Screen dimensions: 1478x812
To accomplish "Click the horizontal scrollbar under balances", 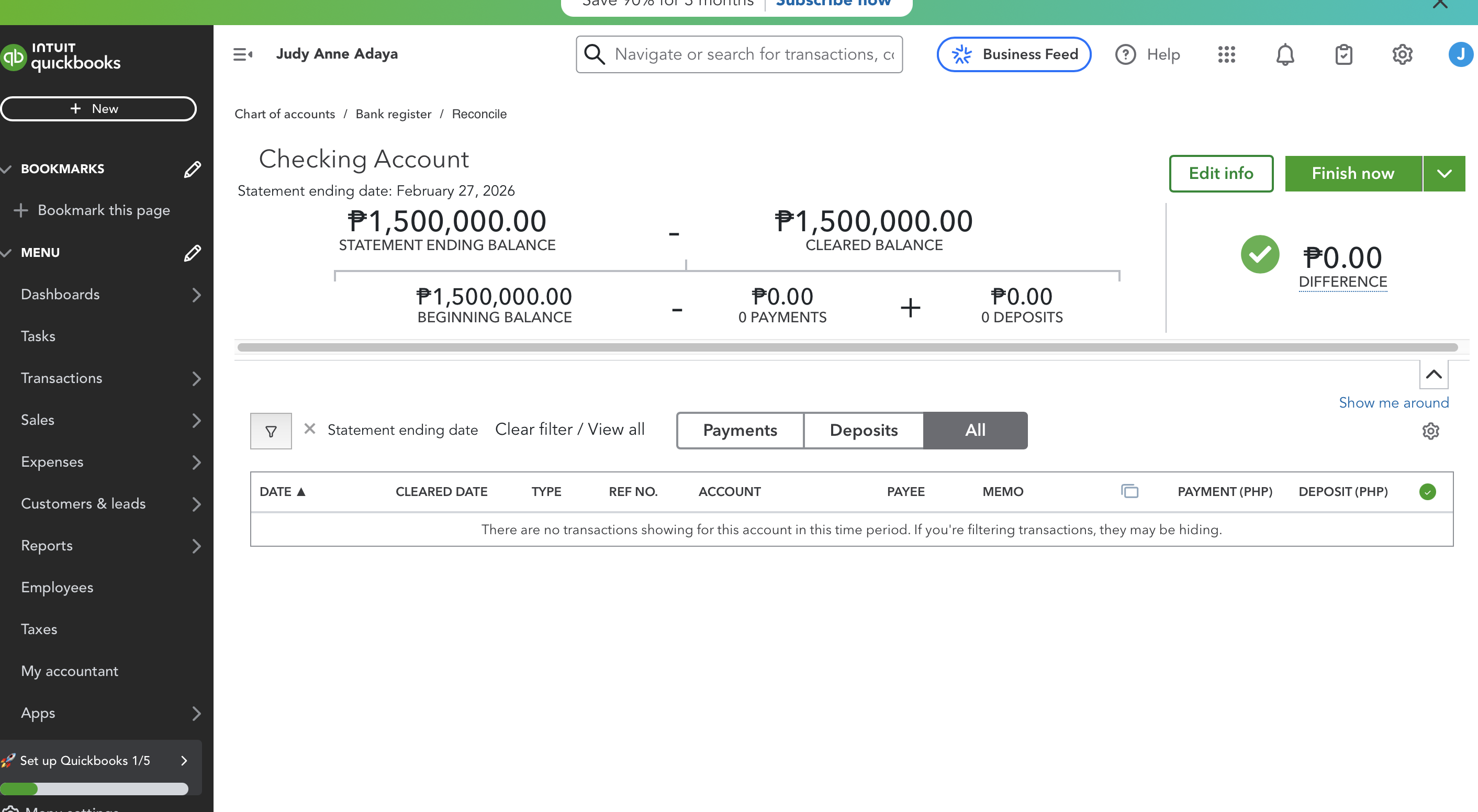I will coord(847,347).
